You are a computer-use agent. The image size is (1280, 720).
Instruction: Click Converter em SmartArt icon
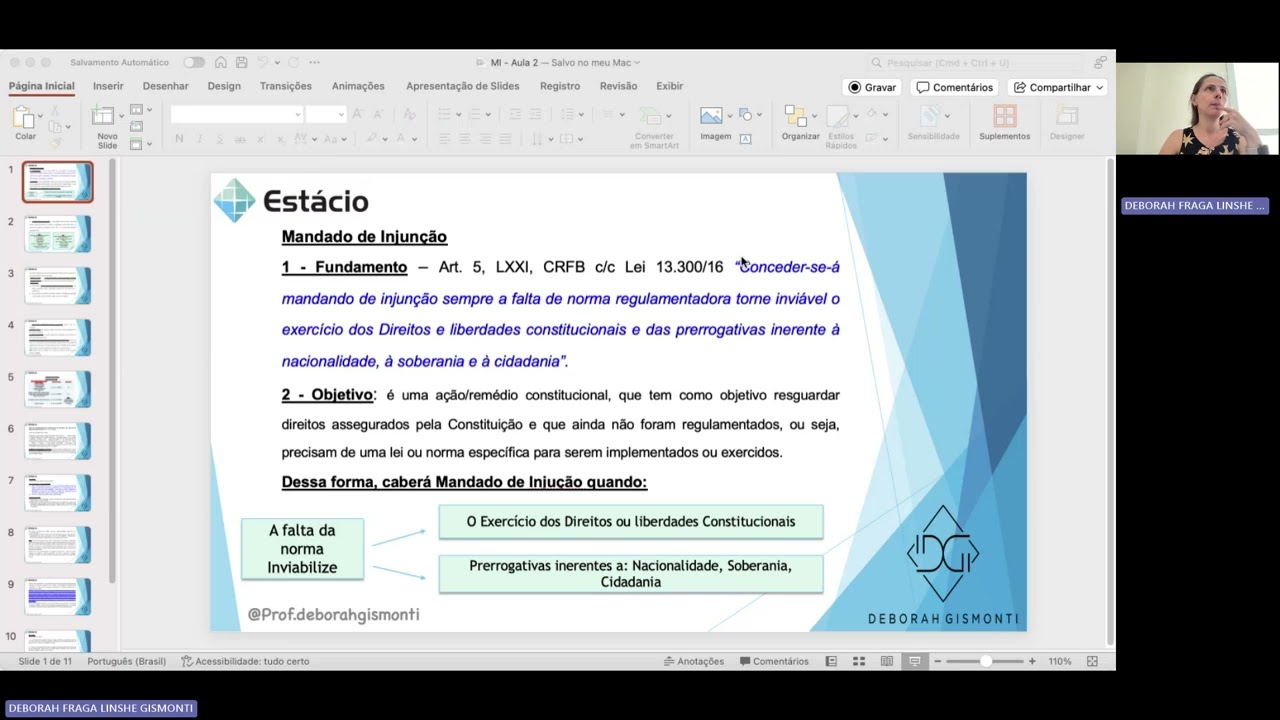pos(651,116)
